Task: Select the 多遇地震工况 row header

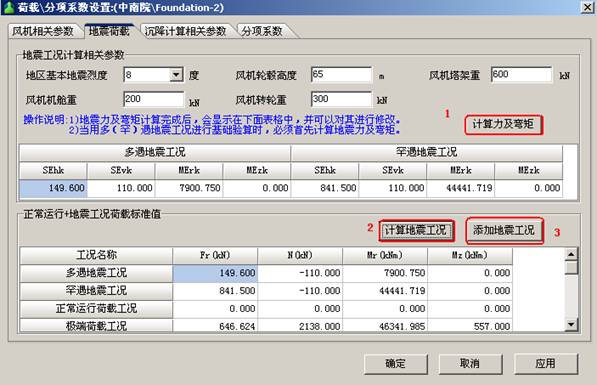Action: (x=96, y=273)
